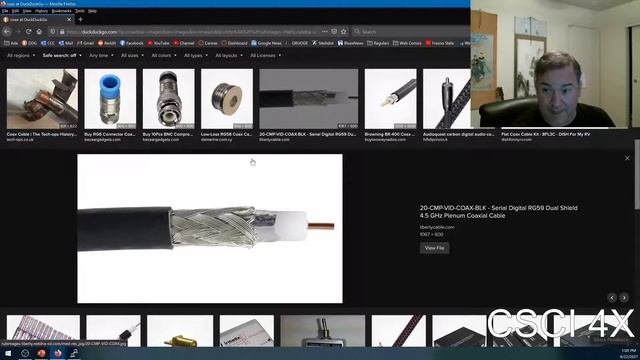Open the Tools menu
The height and width of the screenshot is (360, 640).
tap(80, 11)
